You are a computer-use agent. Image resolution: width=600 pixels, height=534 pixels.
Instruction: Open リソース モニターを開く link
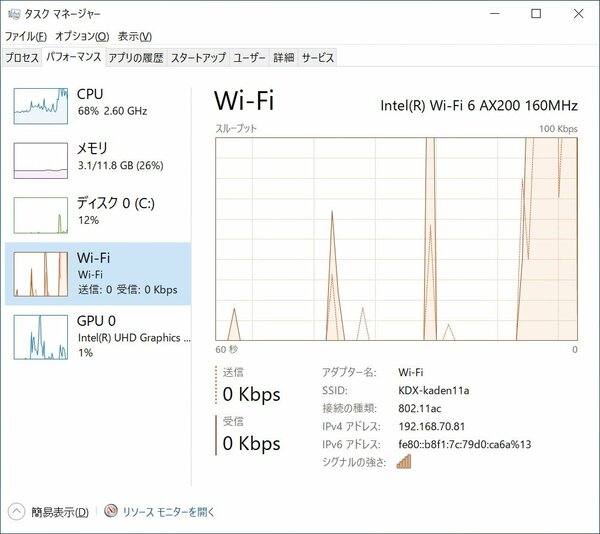[x=168, y=511]
